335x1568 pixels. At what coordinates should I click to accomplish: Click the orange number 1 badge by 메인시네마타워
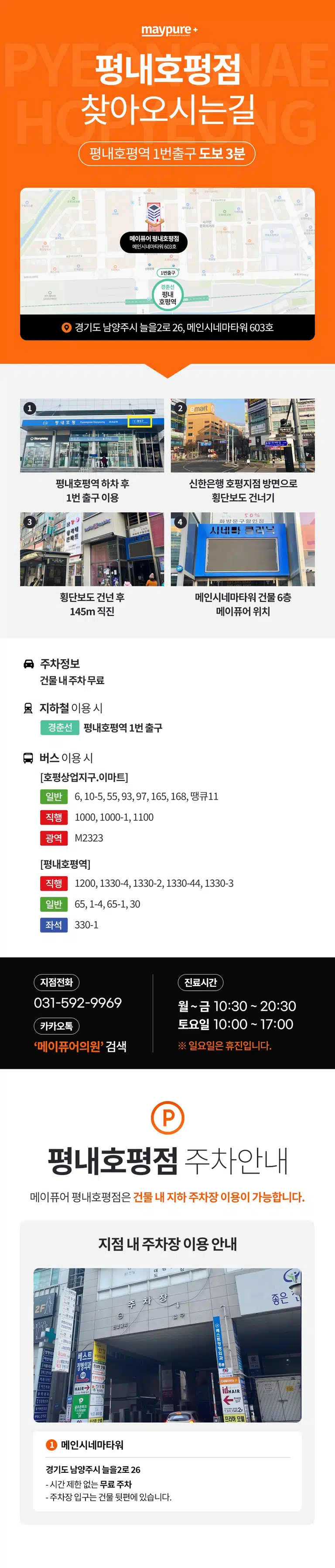pos(51,1444)
